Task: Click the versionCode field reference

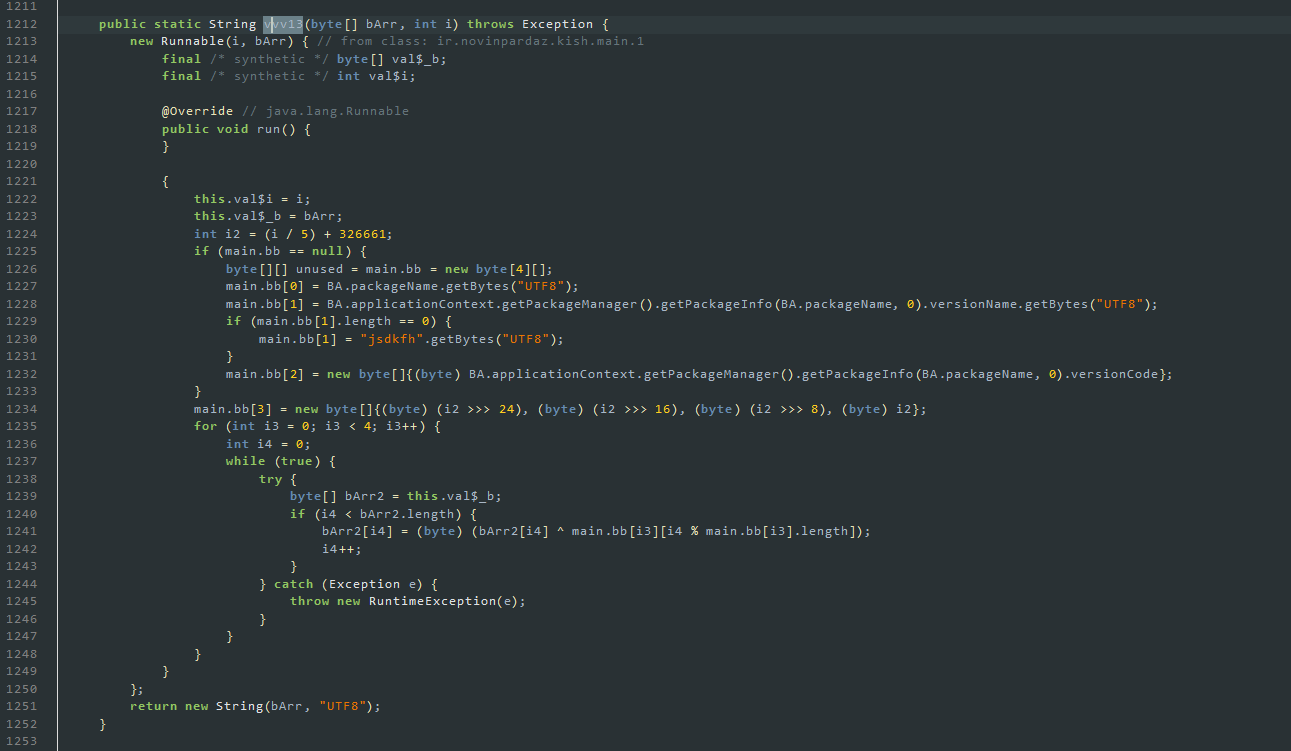Action: [1113, 374]
